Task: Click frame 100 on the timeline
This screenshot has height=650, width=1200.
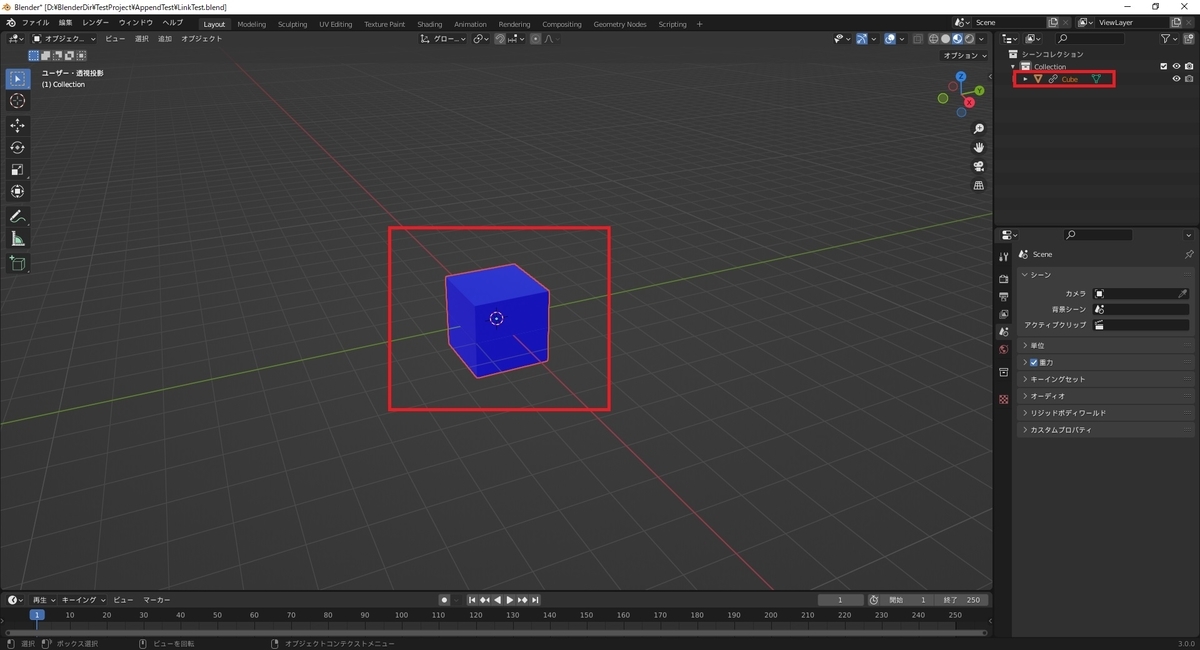Action: (401, 615)
